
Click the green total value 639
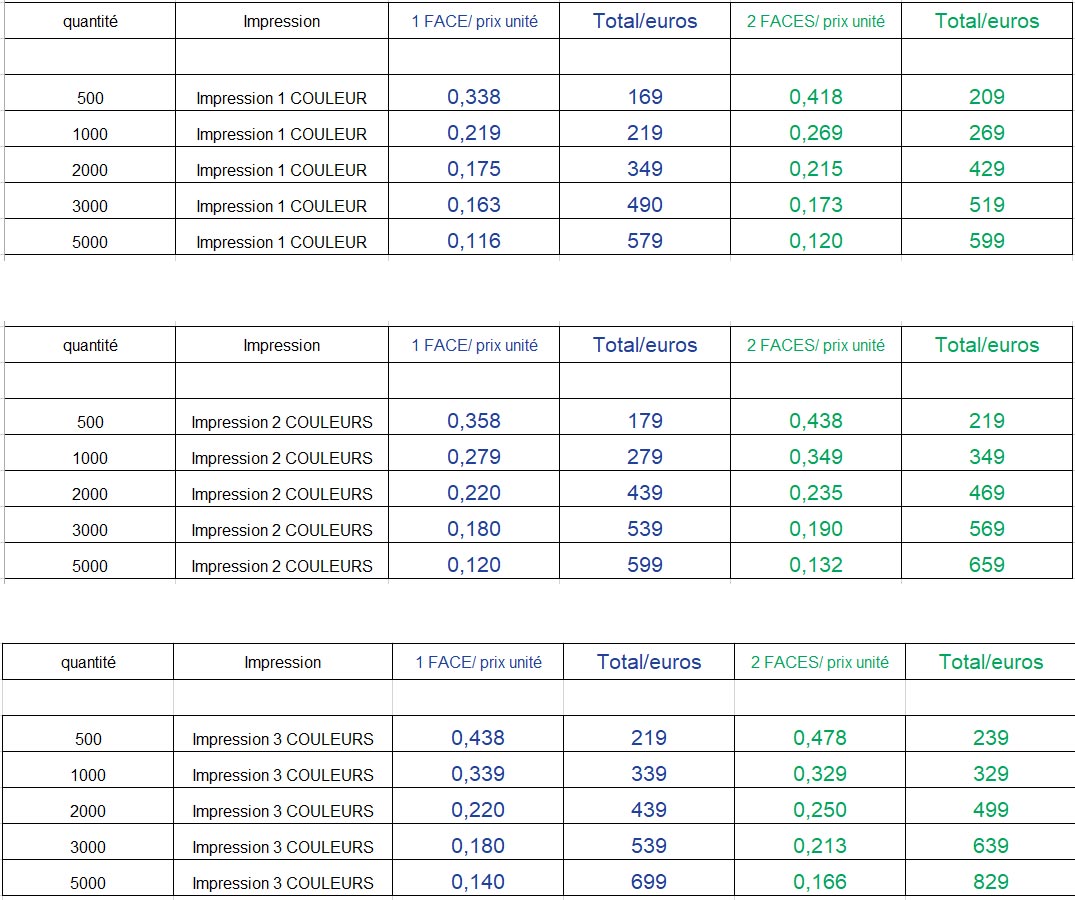[990, 846]
